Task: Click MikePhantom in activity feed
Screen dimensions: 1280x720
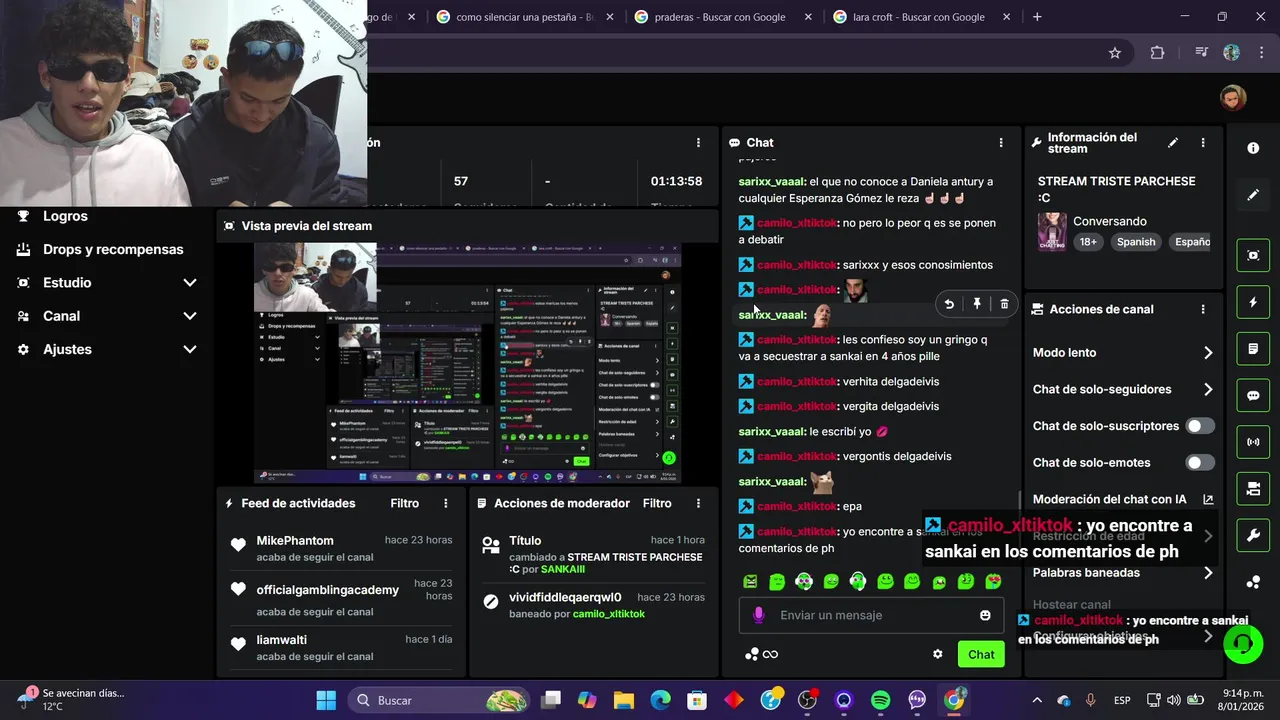Action: (x=295, y=541)
